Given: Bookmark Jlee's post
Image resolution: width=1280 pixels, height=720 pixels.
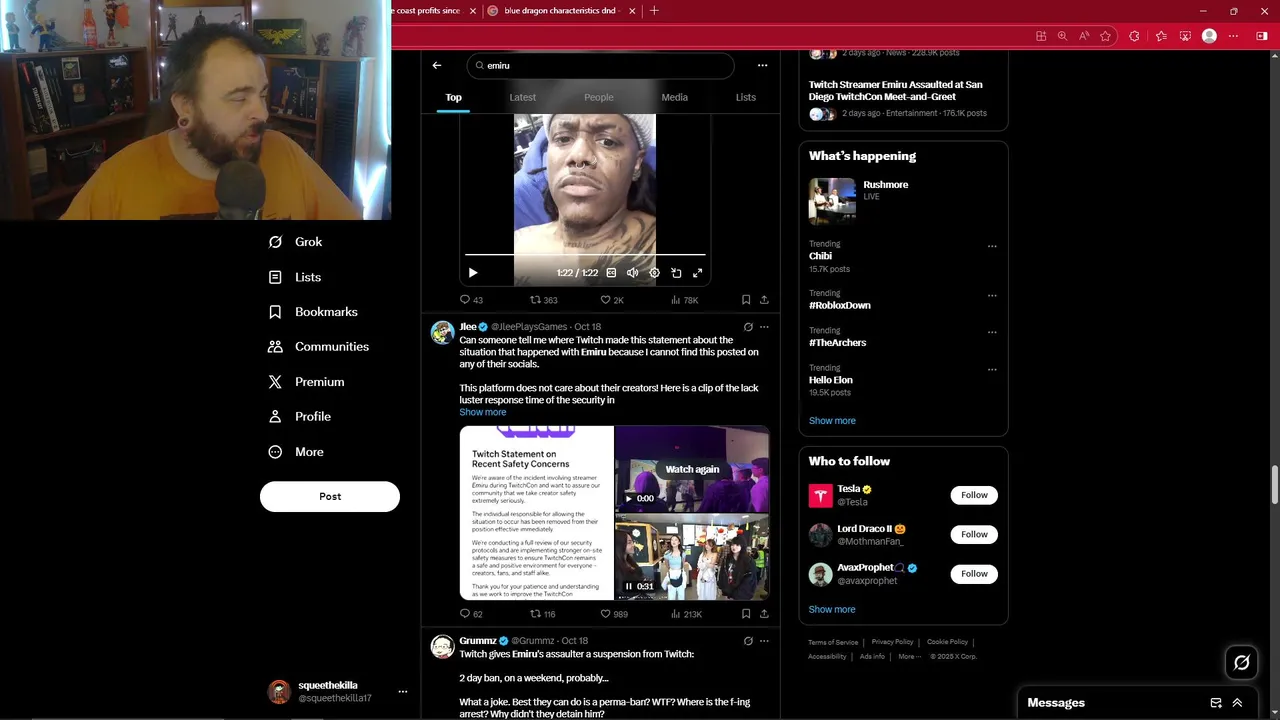Looking at the screenshot, I should (x=746, y=614).
